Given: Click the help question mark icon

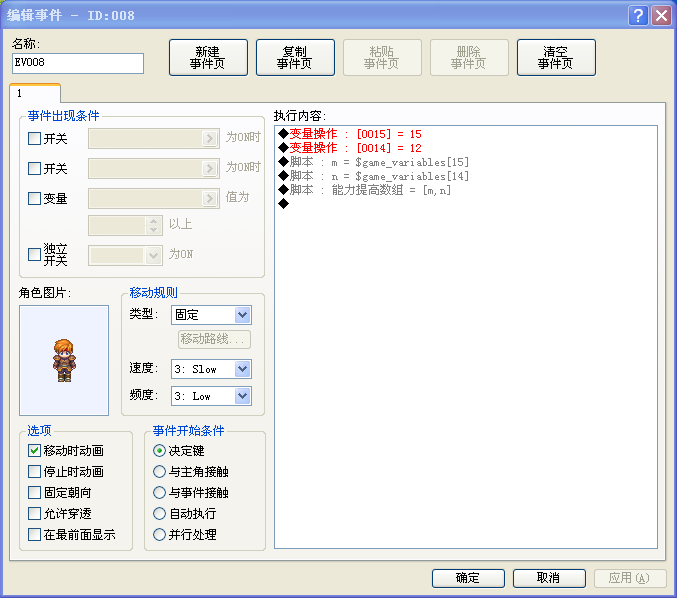Looking at the screenshot, I should [x=638, y=16].
